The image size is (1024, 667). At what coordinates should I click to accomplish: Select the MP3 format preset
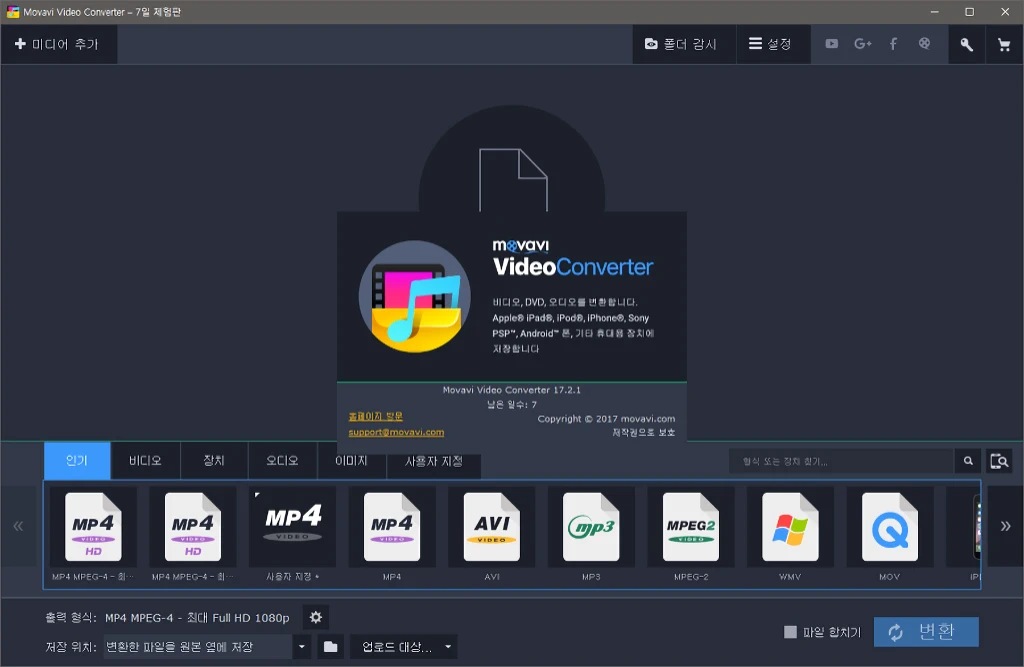591,534
